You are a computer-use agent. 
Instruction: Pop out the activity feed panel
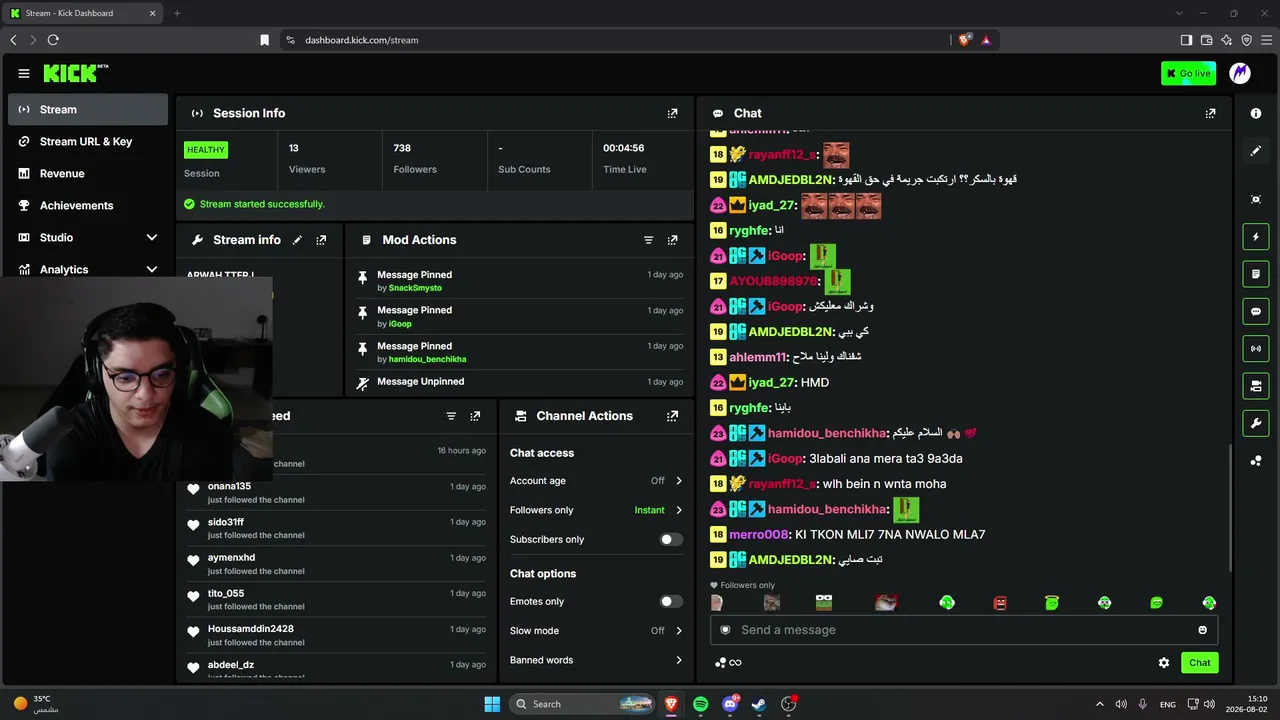(475, 416)
